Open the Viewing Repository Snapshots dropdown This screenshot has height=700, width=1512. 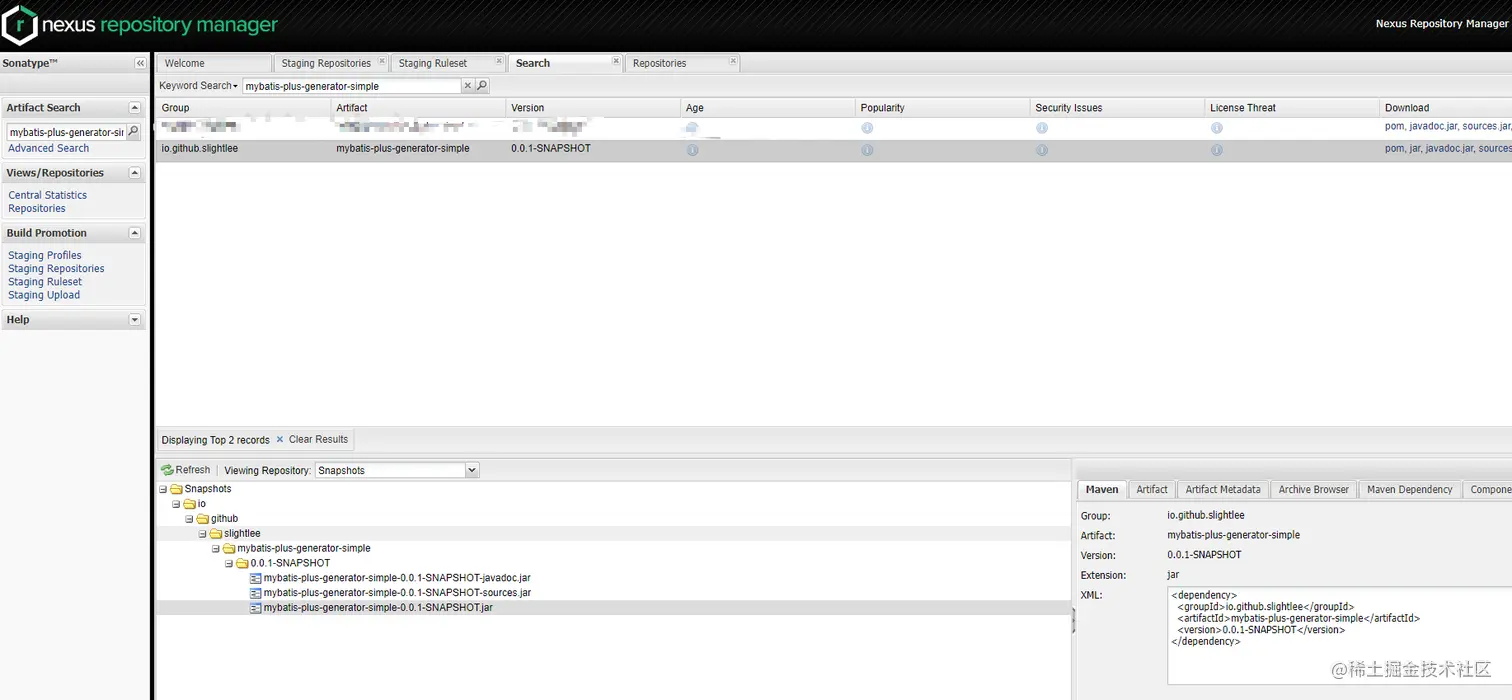point(472,470)
